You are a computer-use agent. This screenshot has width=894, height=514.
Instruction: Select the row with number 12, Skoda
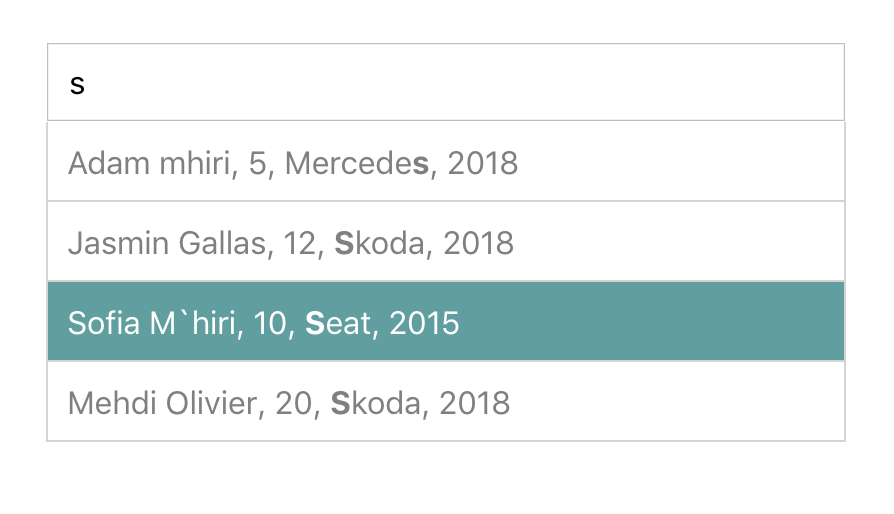(x=446, y=242)
